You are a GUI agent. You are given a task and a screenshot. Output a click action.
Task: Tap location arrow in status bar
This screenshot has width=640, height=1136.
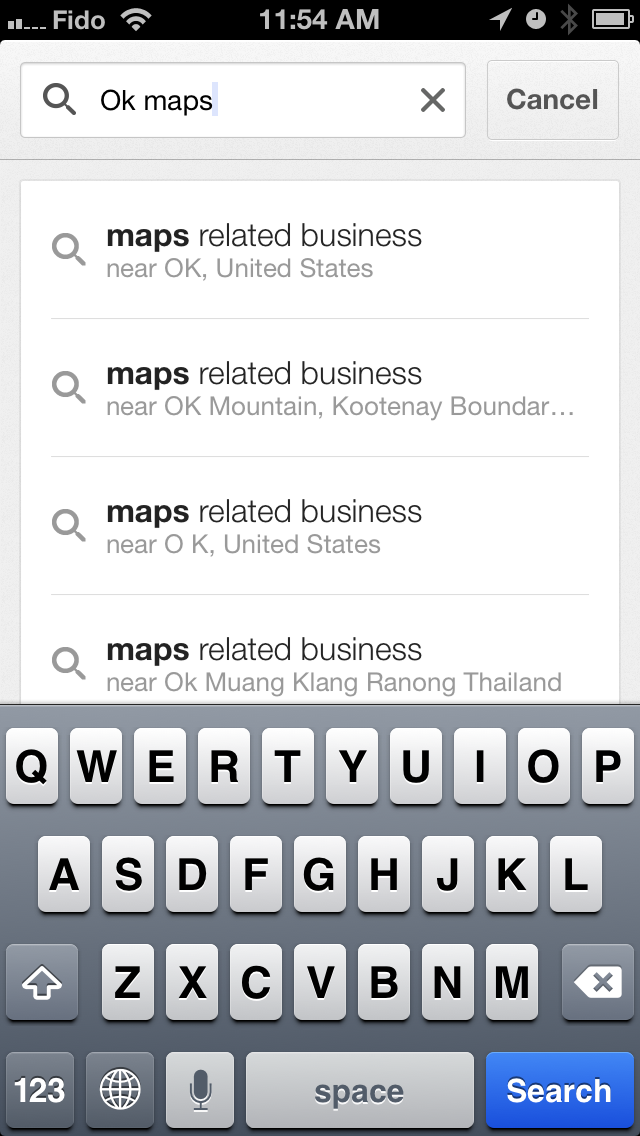tap(500, 19)
